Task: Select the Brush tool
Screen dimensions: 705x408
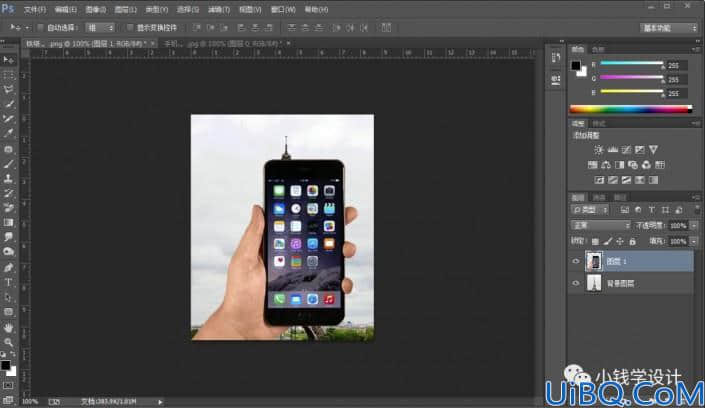Action: (8, 164)
